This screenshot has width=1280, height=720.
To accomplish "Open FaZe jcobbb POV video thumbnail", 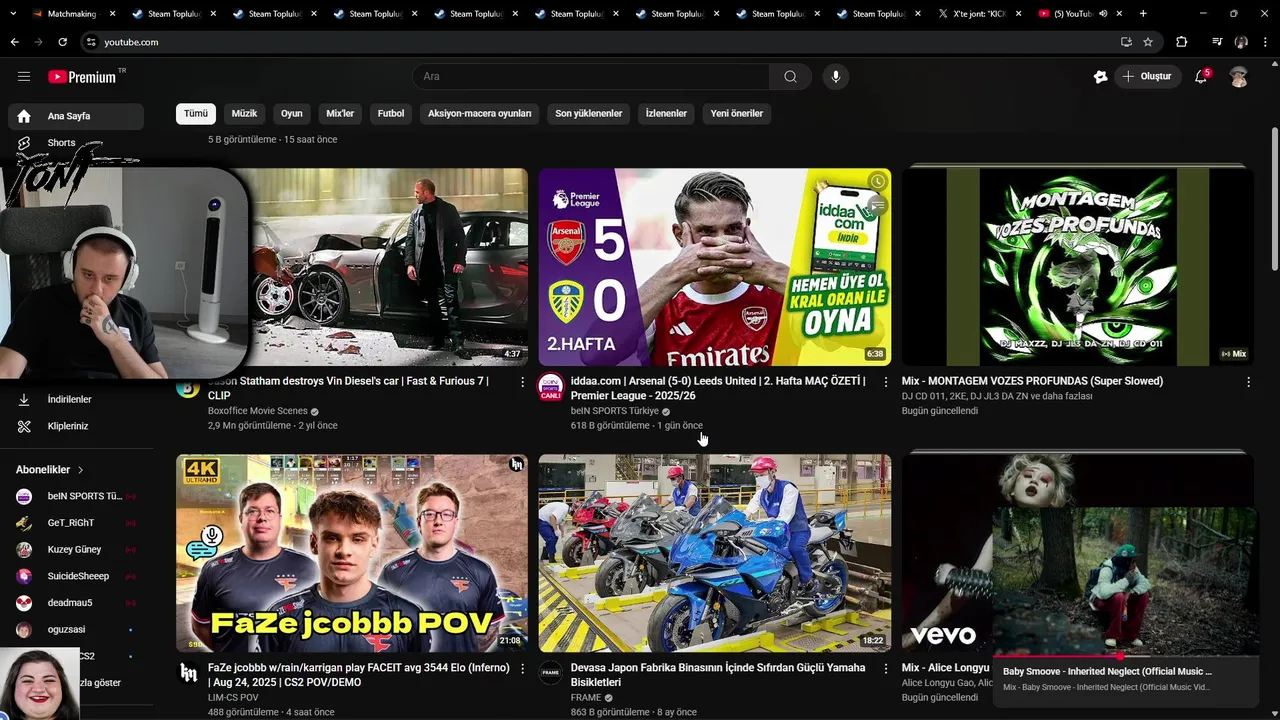I will pos(352,553).
